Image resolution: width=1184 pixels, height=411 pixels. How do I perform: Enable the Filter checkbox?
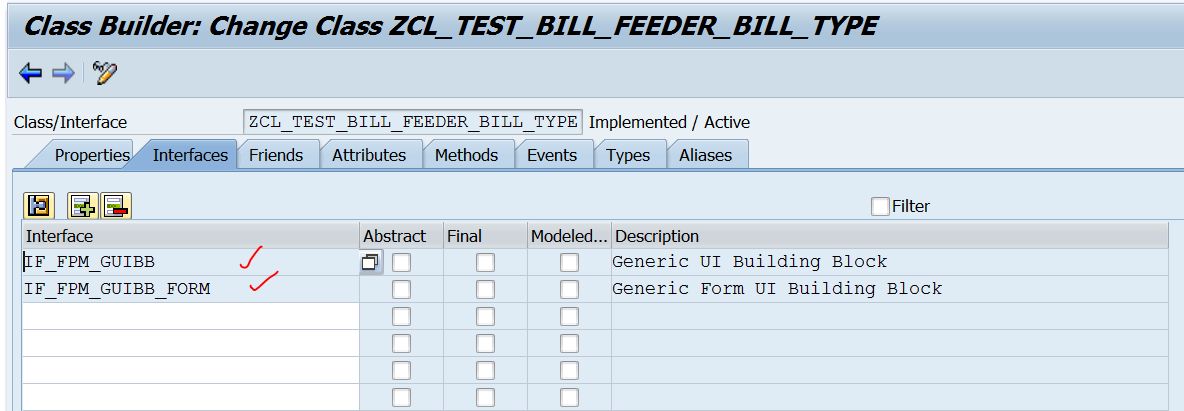(880, 206)
